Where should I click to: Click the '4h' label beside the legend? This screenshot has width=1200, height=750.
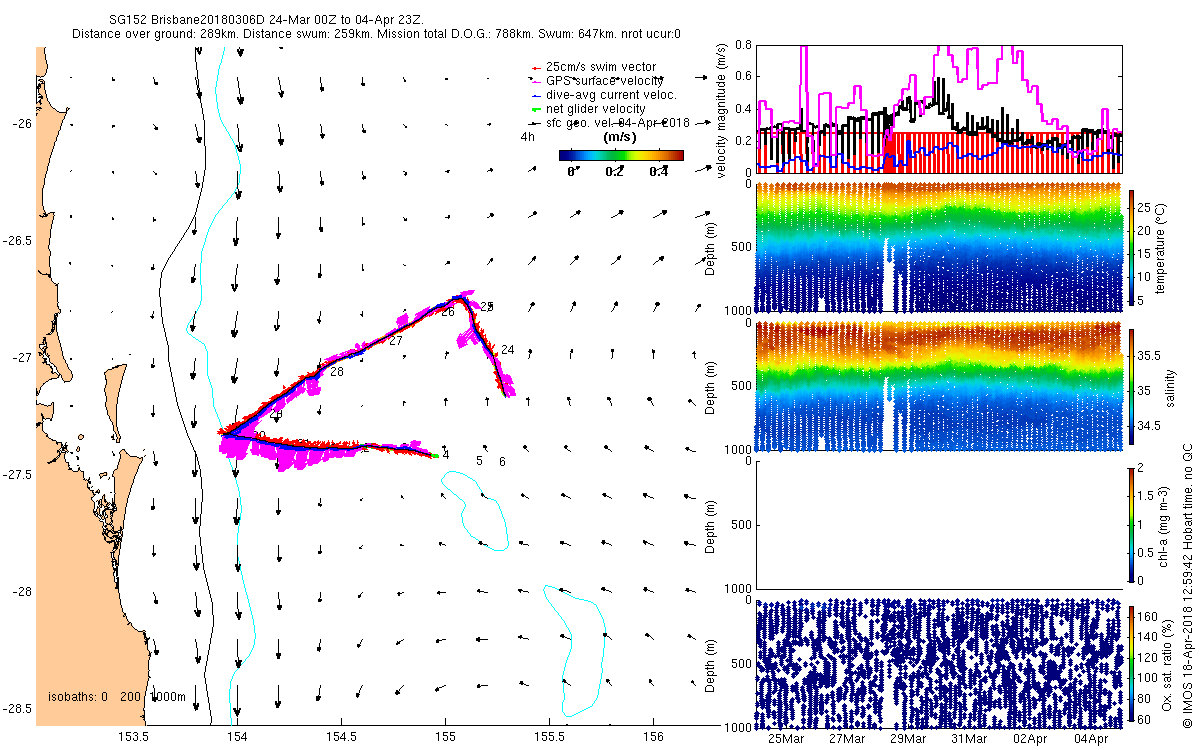pyautogui.click(x=527, y=138)
